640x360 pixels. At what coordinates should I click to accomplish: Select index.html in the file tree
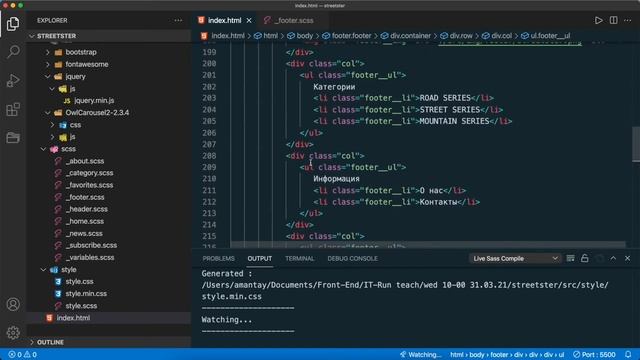point(73,318)
